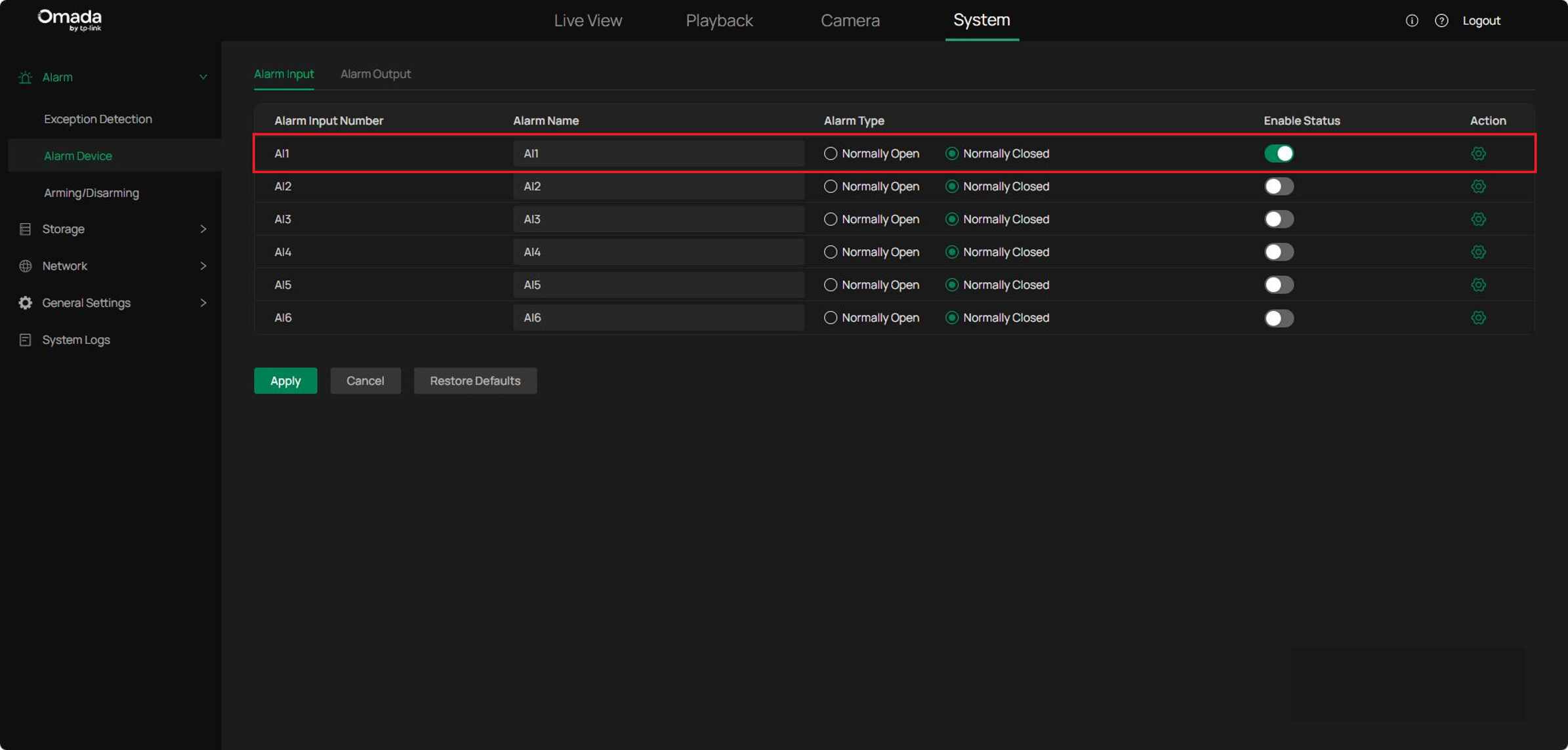Select the System top tab
Viewport: 1568px width, 750px height.
click(981, 20)
